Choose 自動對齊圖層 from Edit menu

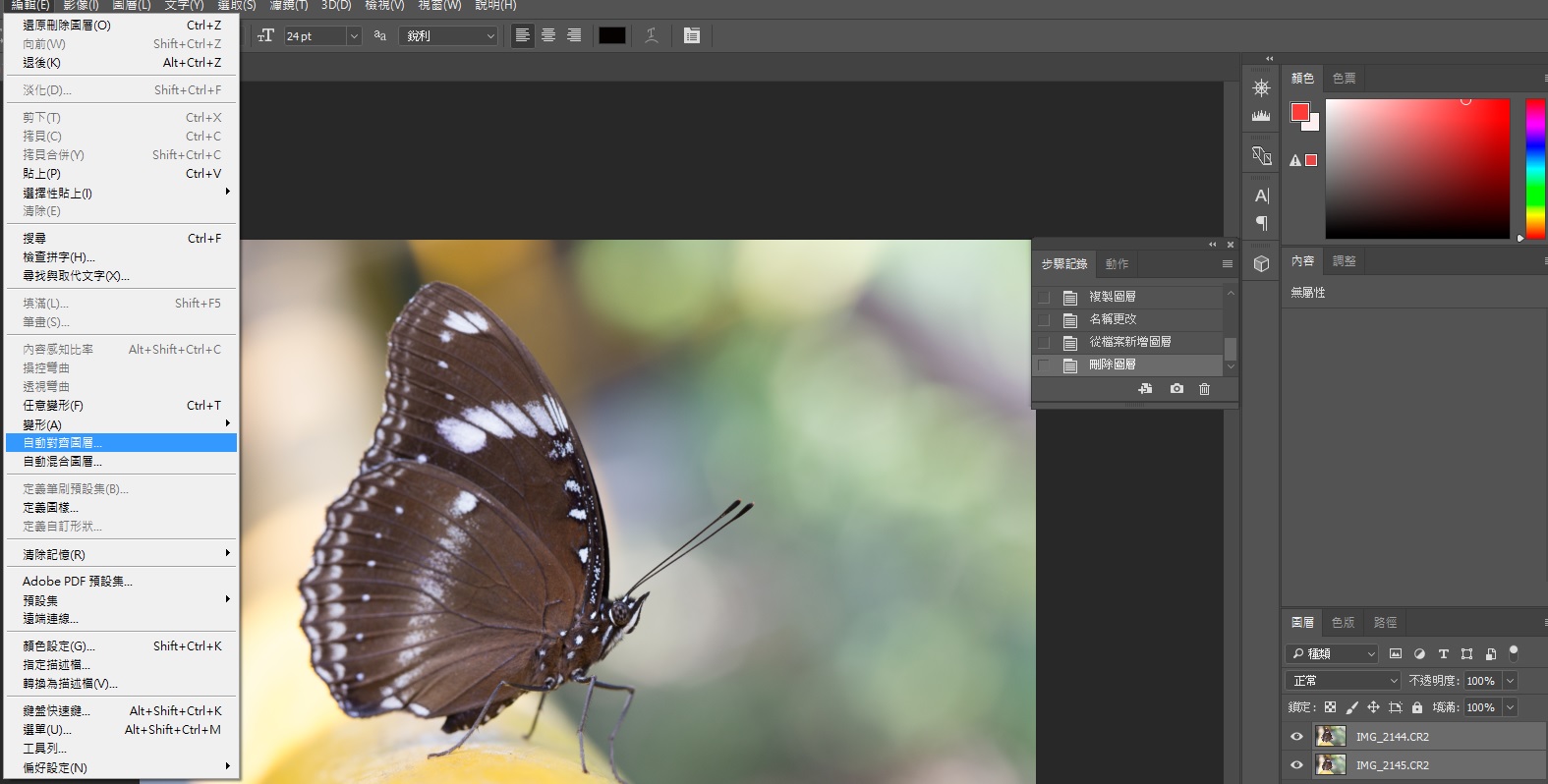click(x=122, y=443)
